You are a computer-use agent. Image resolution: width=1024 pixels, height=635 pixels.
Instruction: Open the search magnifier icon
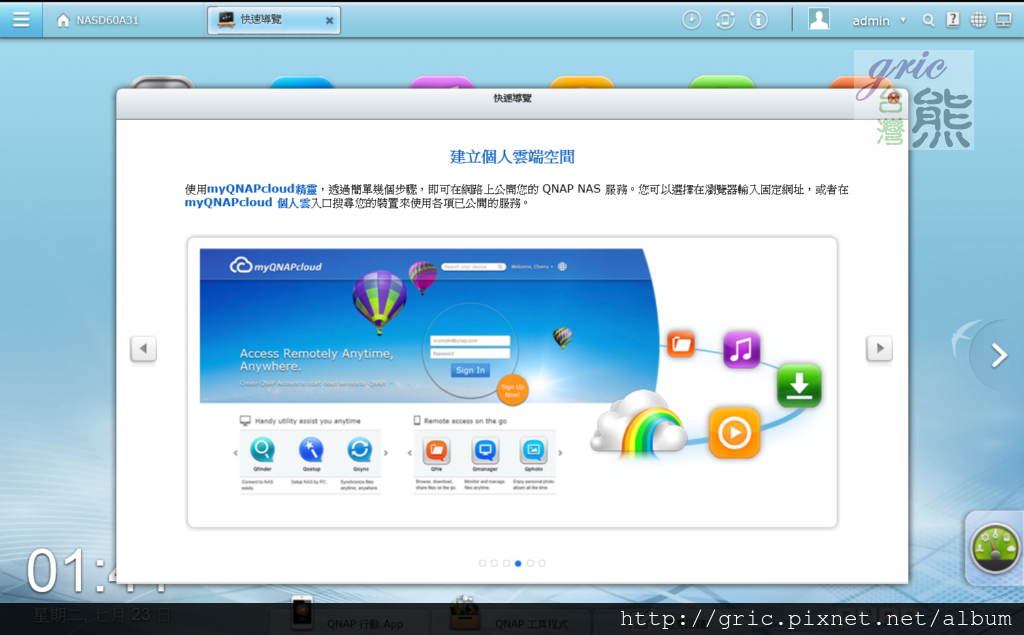click(x=928, y=20)
